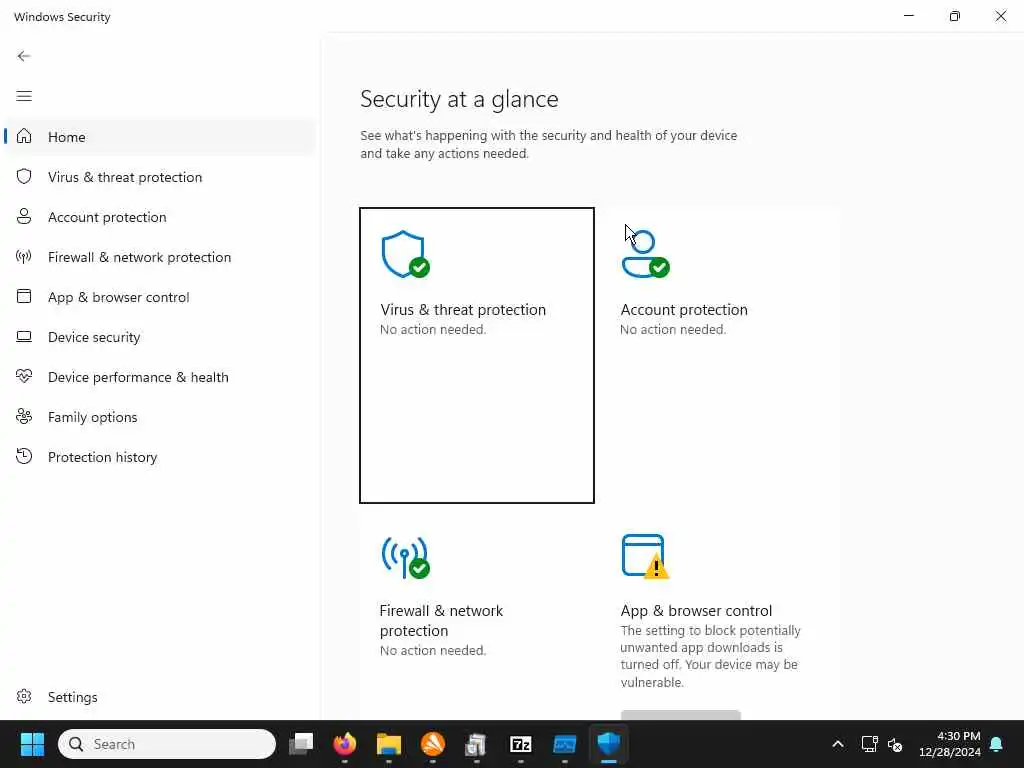The width and height of the screenshot is (1024, 768).
Task: Click the Home house icon in sidebar
Action: coord(24,136)
